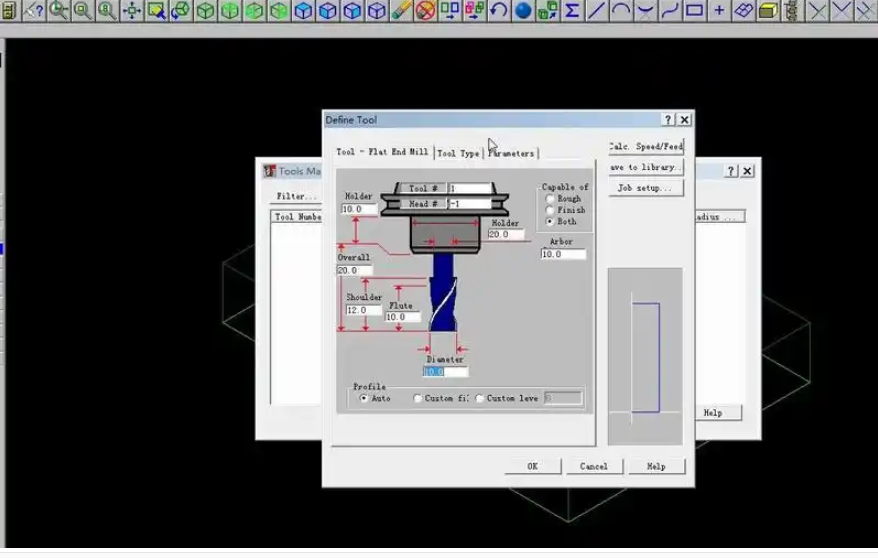Click the Diameter input field

[445, 372]
